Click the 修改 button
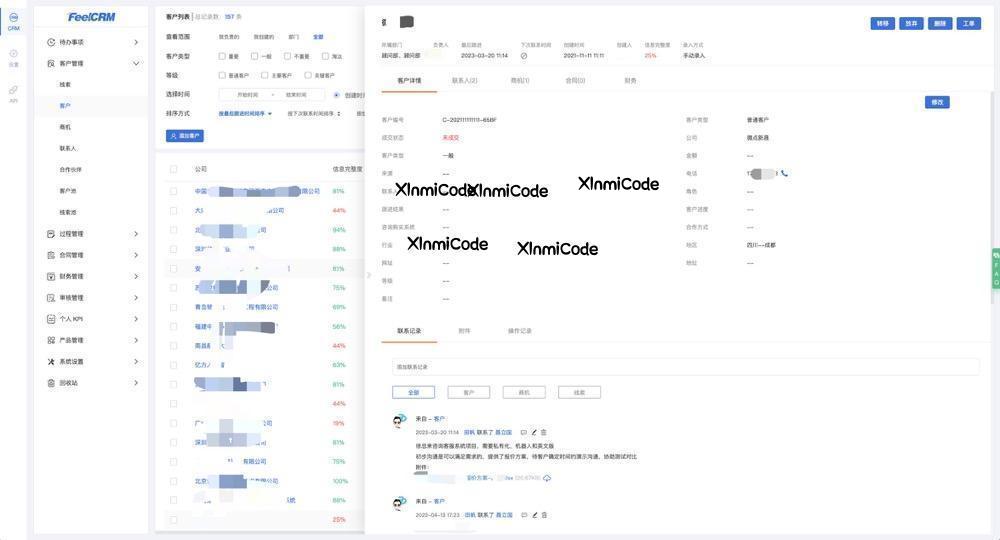This screenshot has height=540, width=1000. click(936, 102)
